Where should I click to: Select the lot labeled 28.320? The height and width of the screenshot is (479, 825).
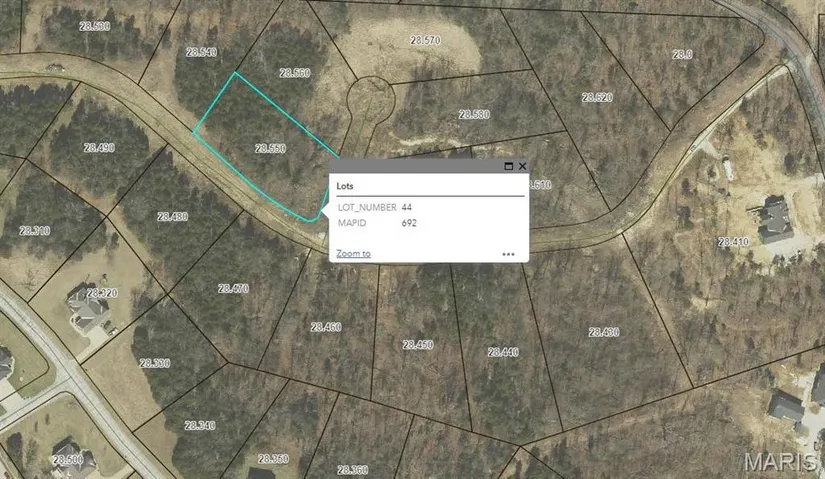pos(101,293)
